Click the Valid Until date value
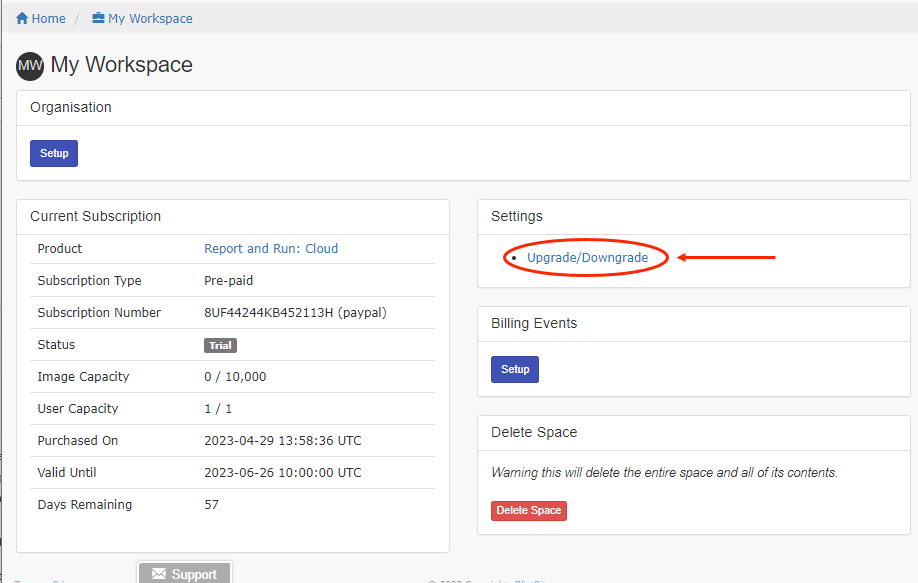Image resolution: width=918 pixels, height=583 pixels. tap(283, 473)
